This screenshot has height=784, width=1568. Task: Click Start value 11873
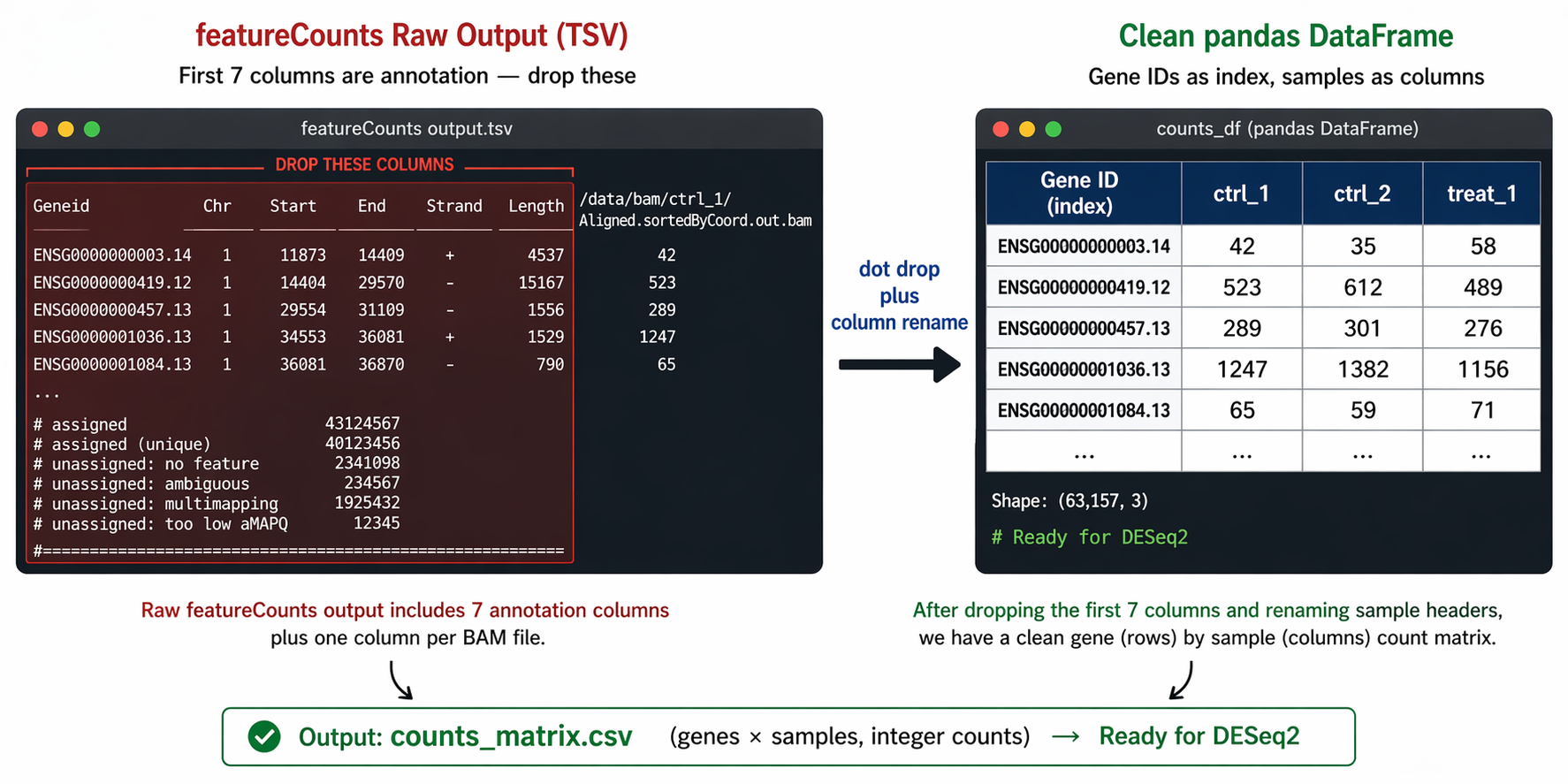click(x=303, y=255)
